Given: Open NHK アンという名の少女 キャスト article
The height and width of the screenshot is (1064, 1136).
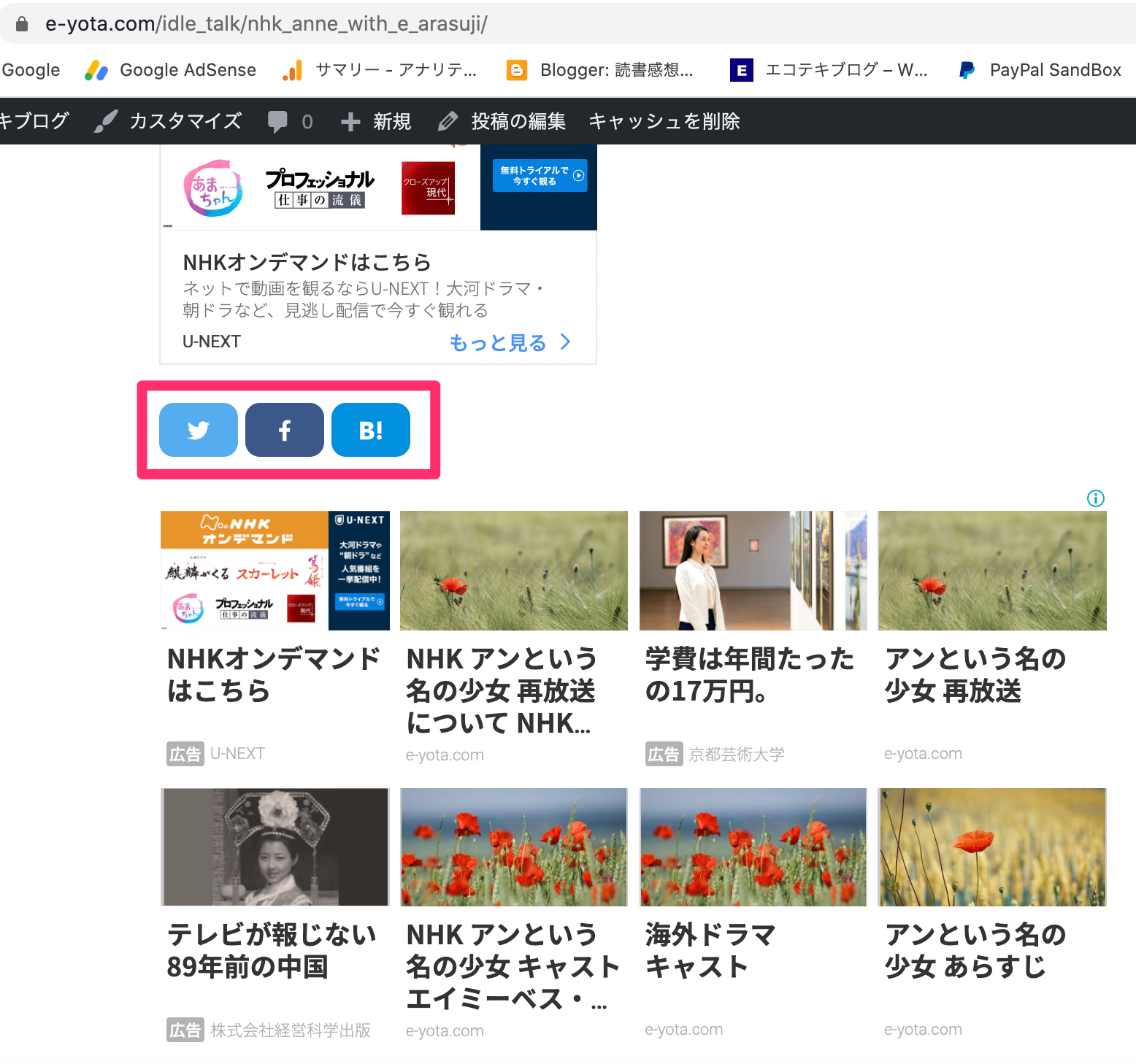Looking at the screenshot, I should click(513, 966).
